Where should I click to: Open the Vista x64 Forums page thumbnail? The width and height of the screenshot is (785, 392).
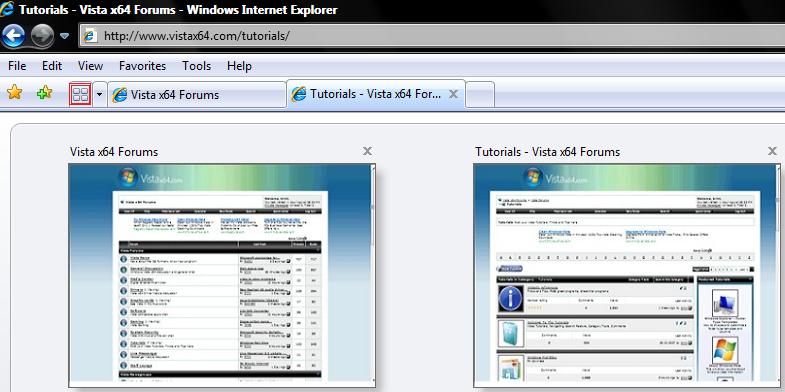[222, 275]
